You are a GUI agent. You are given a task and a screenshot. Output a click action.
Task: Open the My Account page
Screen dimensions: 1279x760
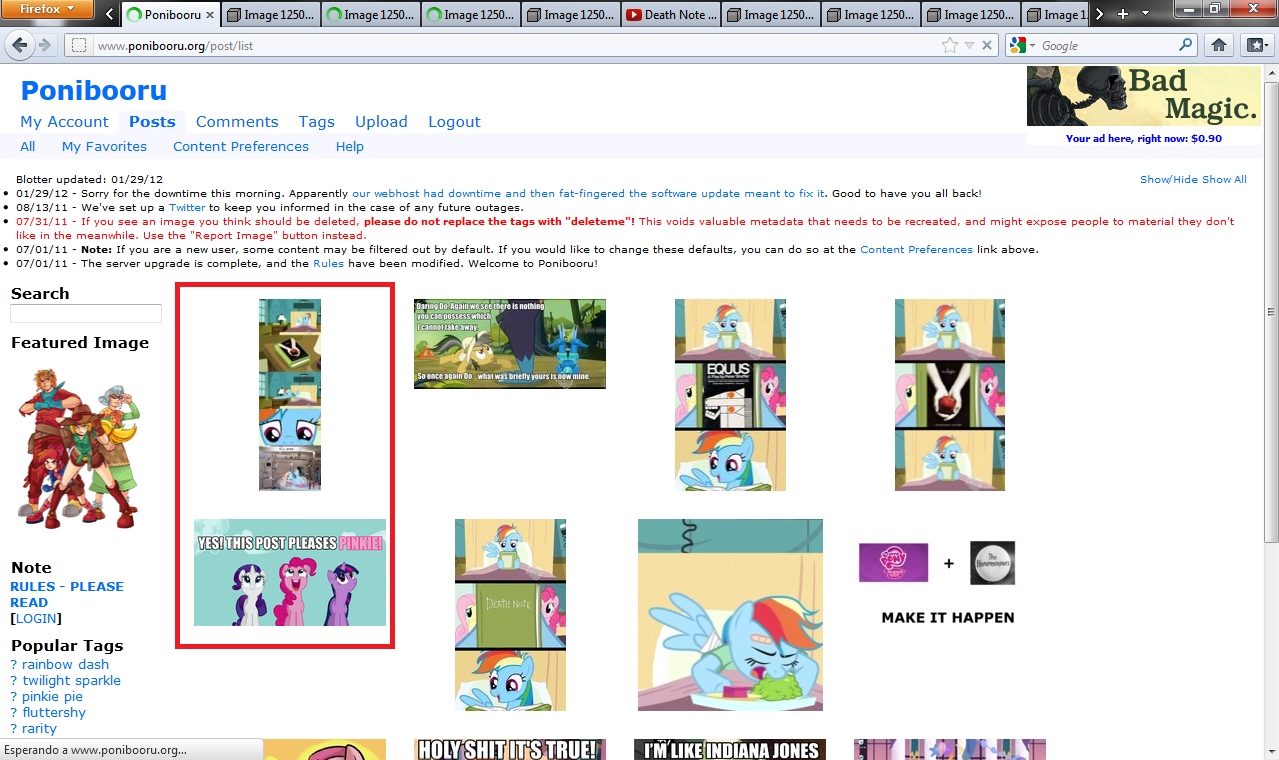pos(64,121)
